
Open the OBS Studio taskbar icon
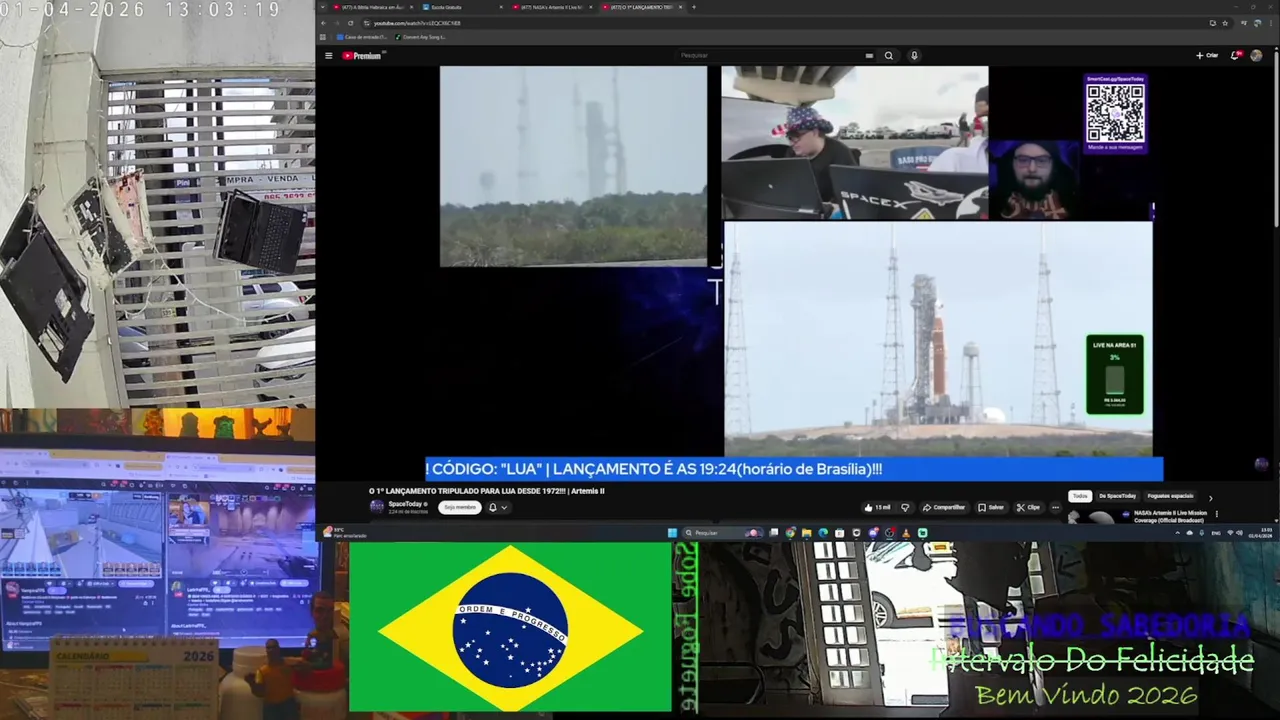tap(889, 533)
